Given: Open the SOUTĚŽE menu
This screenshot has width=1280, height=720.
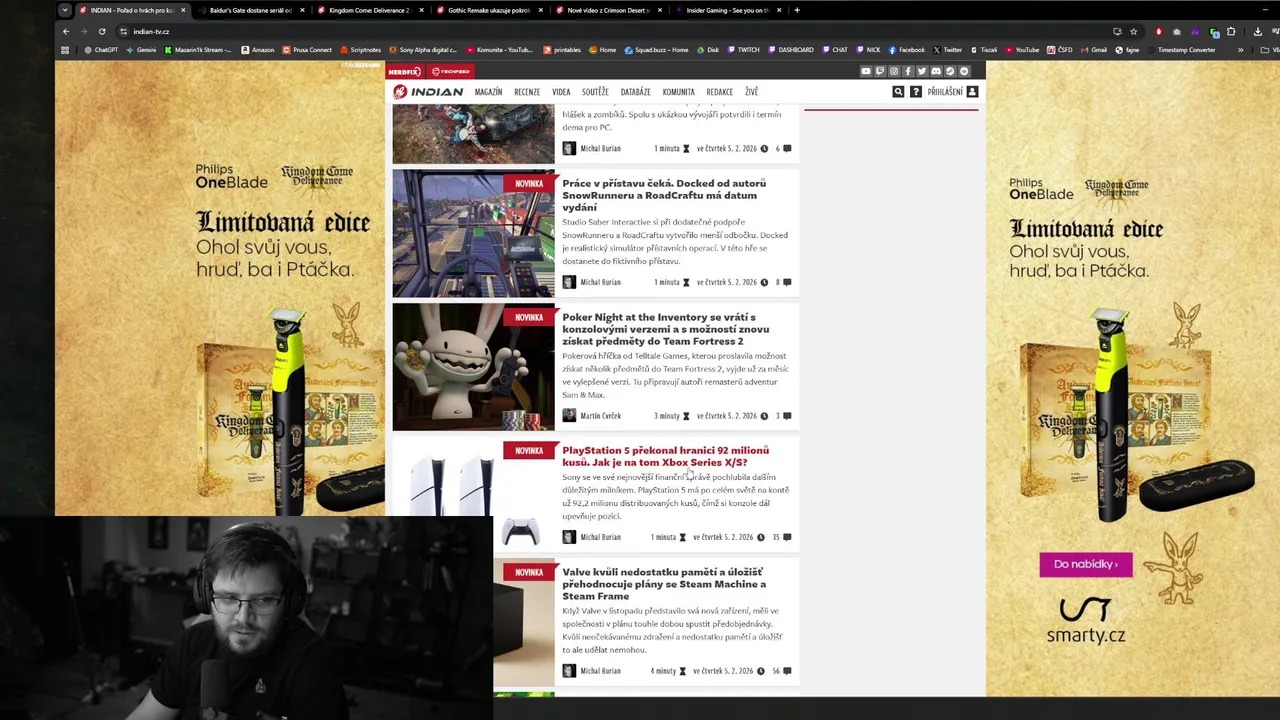Looking at the screenshot, I should 595,92.
